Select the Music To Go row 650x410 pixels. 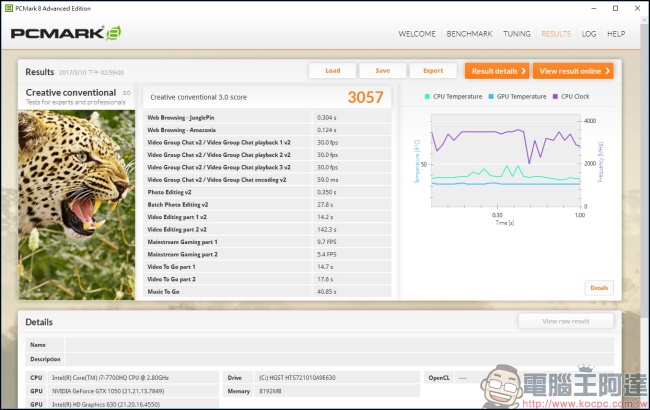pos(267,292)
